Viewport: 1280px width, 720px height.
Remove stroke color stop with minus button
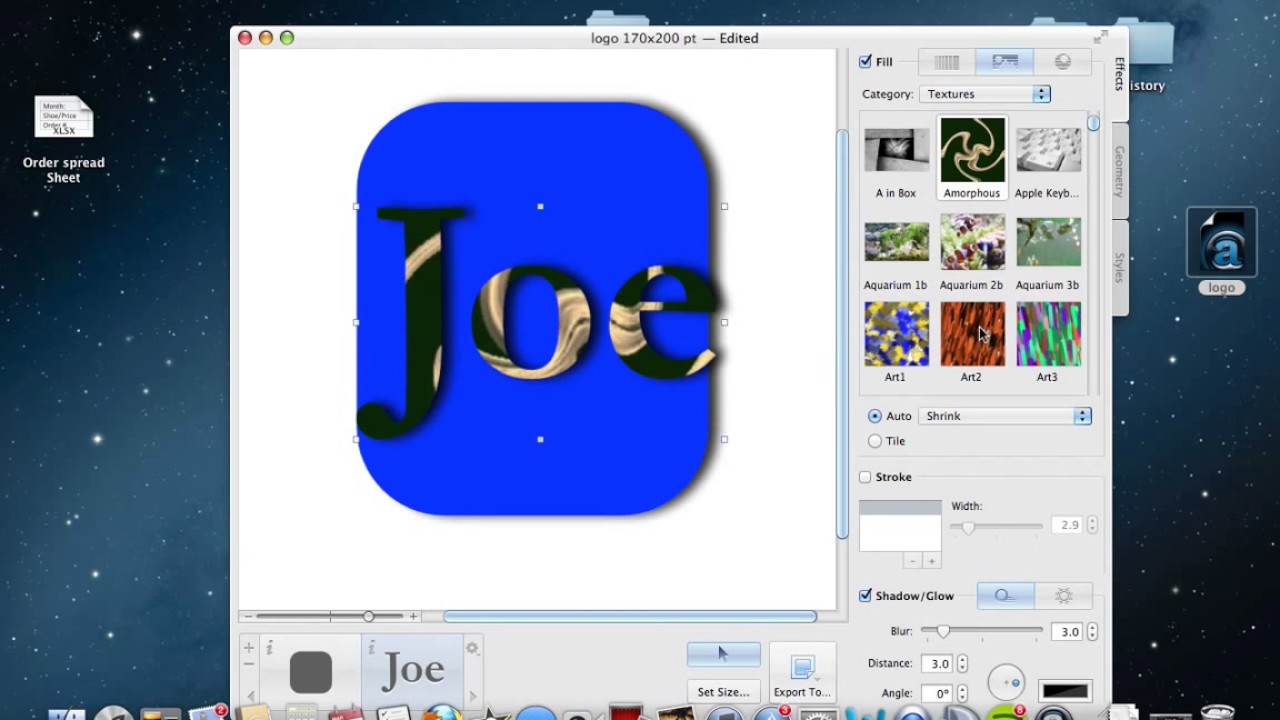click(912, 561)
